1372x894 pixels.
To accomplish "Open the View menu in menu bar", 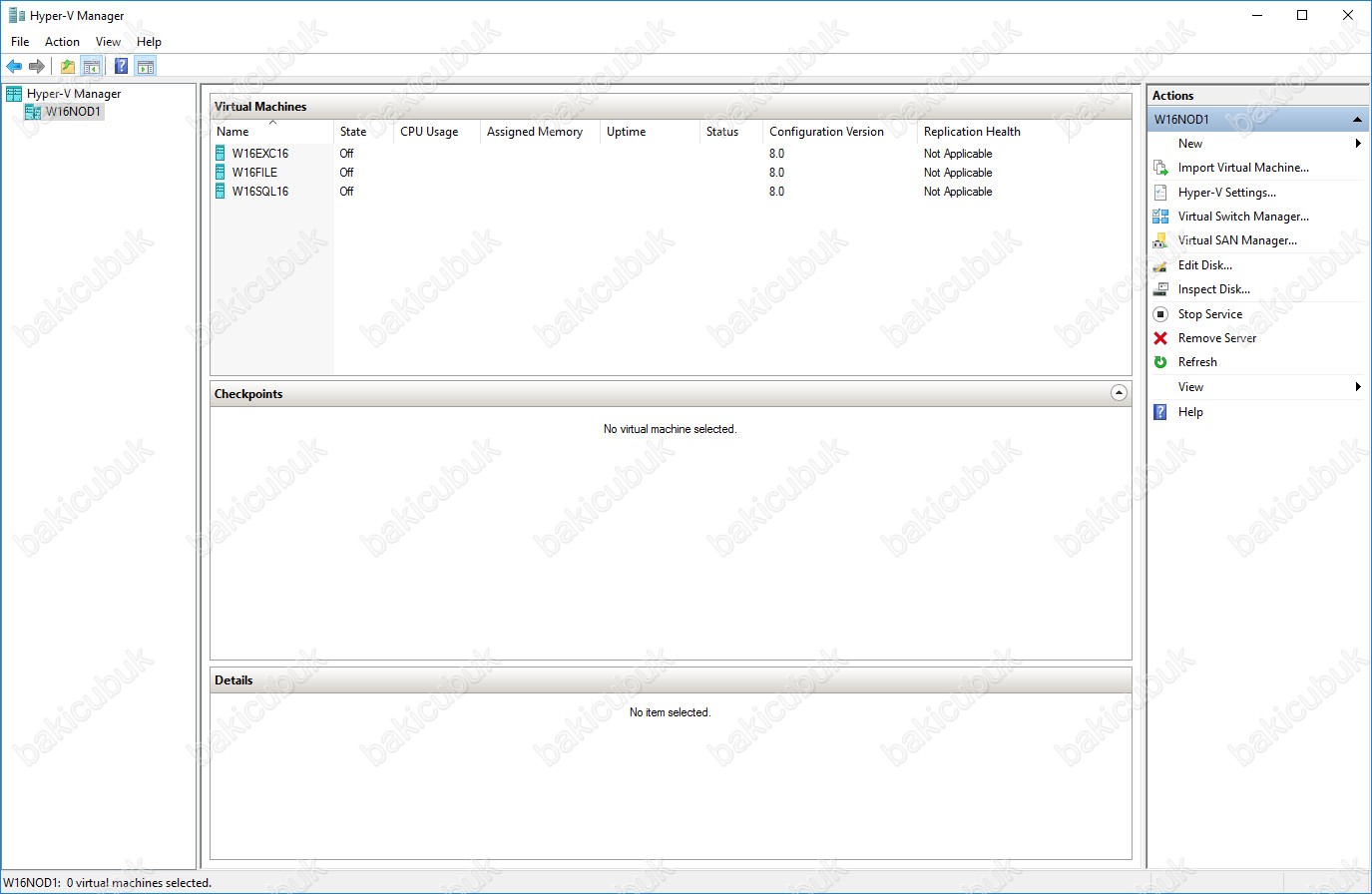I will (x=108, y=42).
